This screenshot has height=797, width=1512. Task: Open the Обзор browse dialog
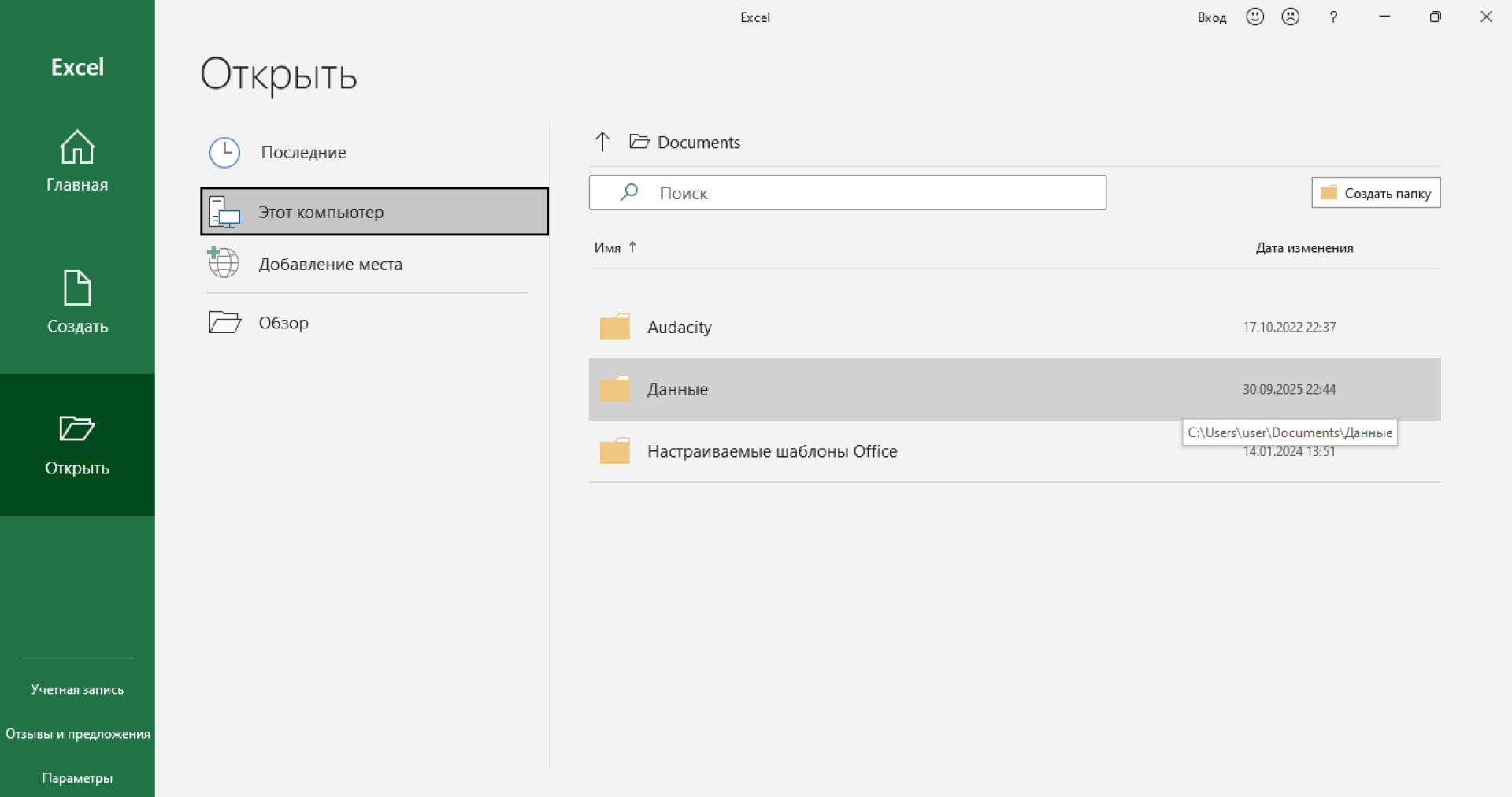(283, 323)
